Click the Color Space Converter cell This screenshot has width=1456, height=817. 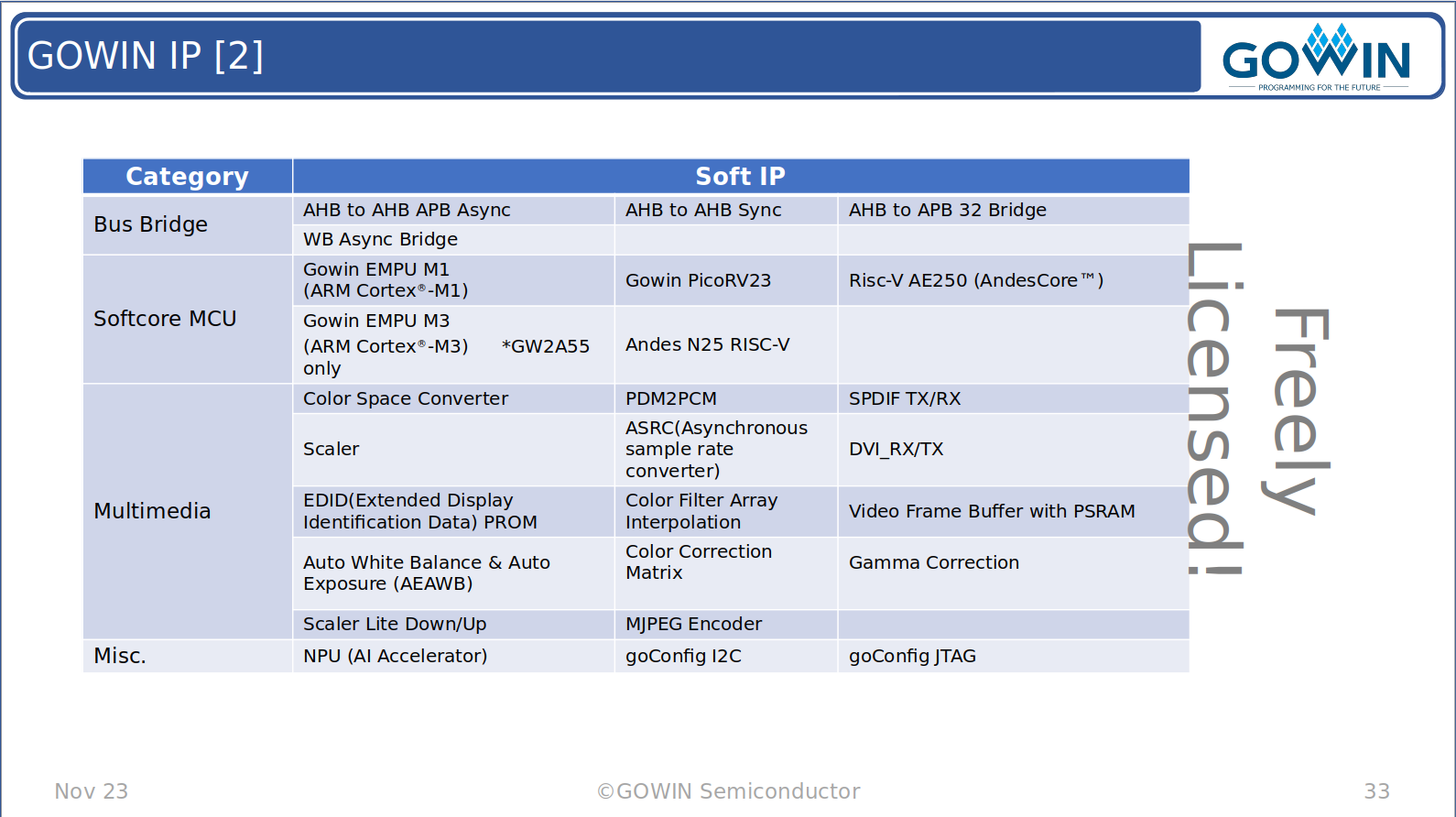pos(453,398)
